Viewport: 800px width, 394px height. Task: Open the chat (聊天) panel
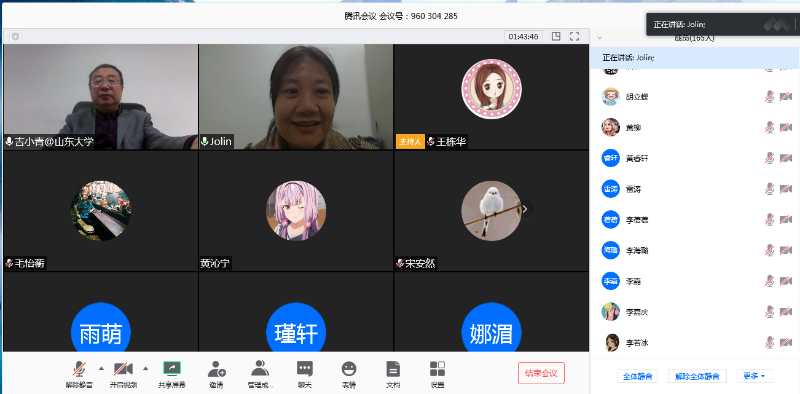point(305,375)
